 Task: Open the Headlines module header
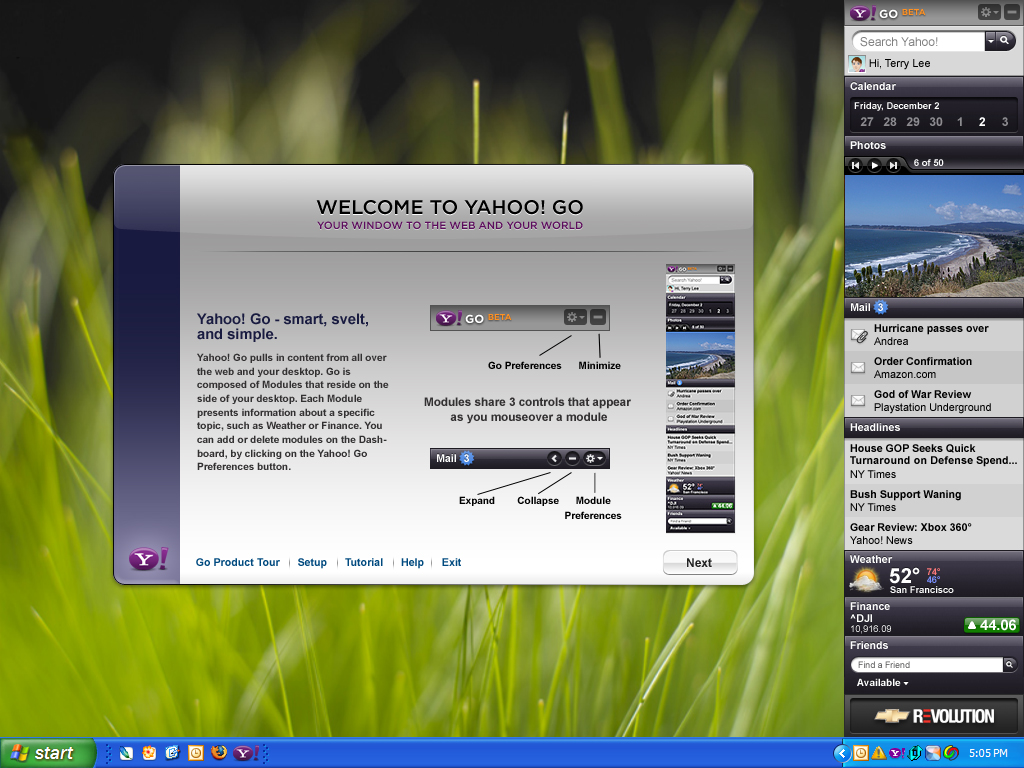(x=934, y=427)
